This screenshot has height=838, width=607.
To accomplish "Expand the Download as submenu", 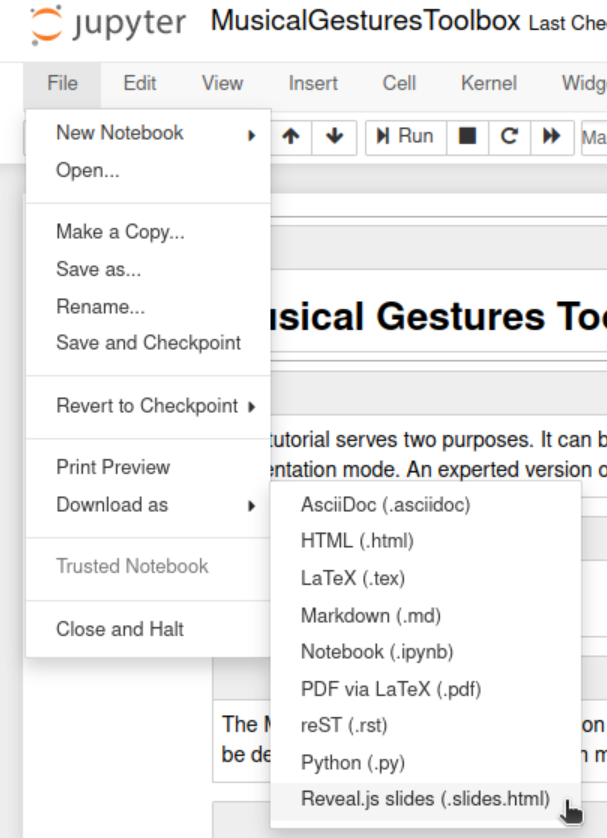I will [149, 505].
